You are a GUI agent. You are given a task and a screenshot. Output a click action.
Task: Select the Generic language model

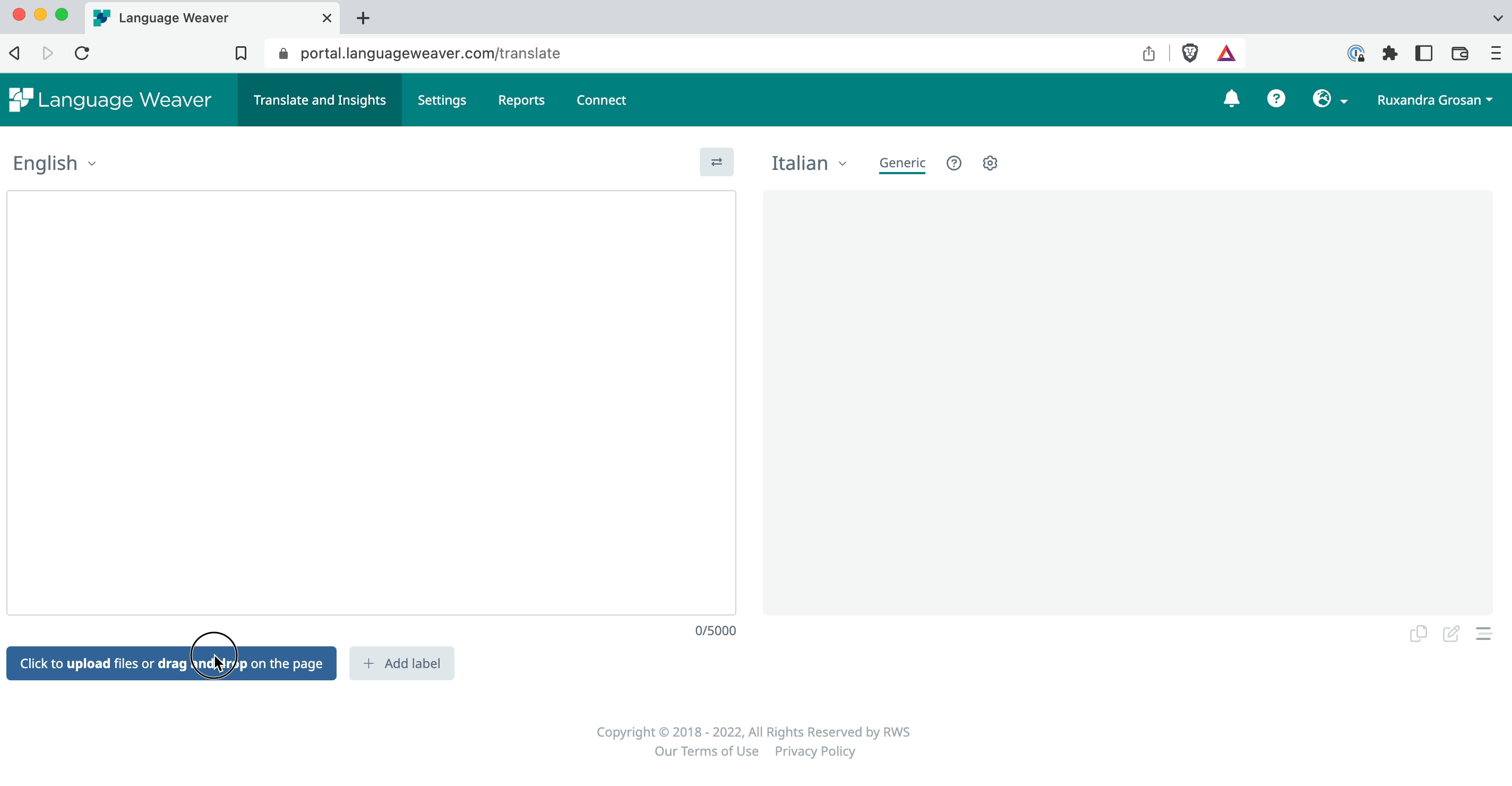point(902,163)
